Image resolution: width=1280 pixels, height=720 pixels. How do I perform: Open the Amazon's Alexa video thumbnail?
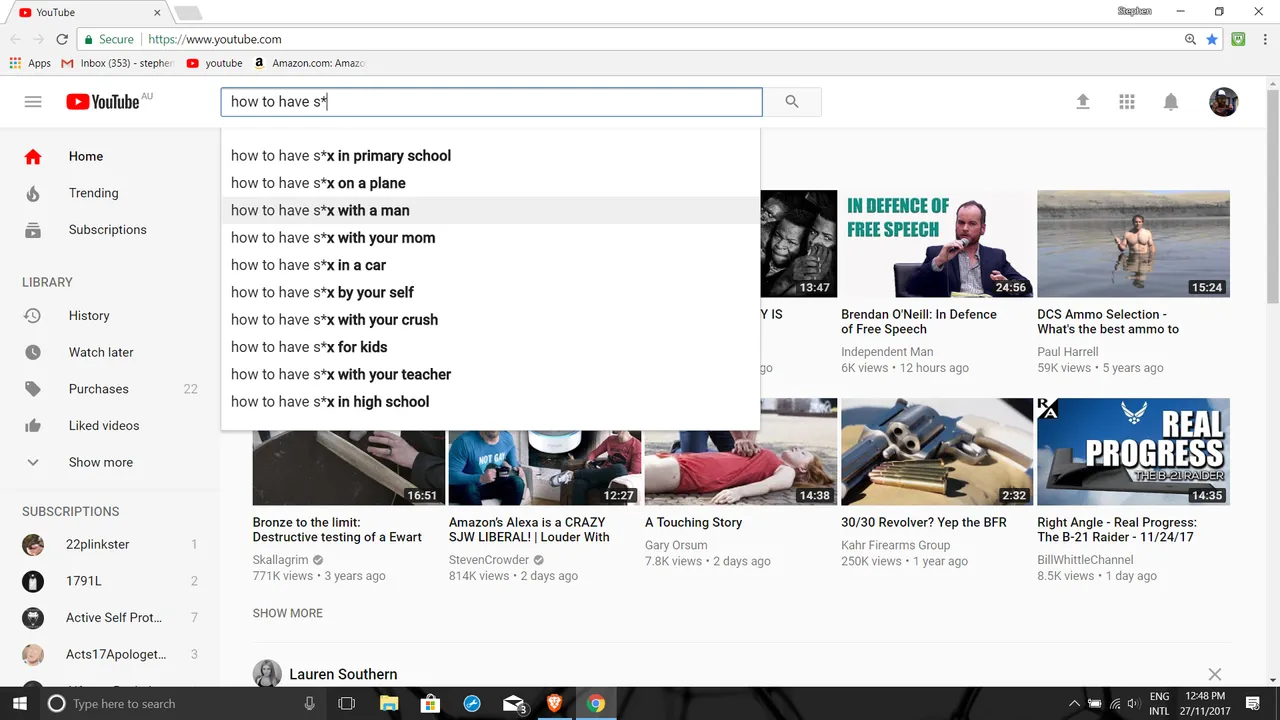tap(545, 468)
